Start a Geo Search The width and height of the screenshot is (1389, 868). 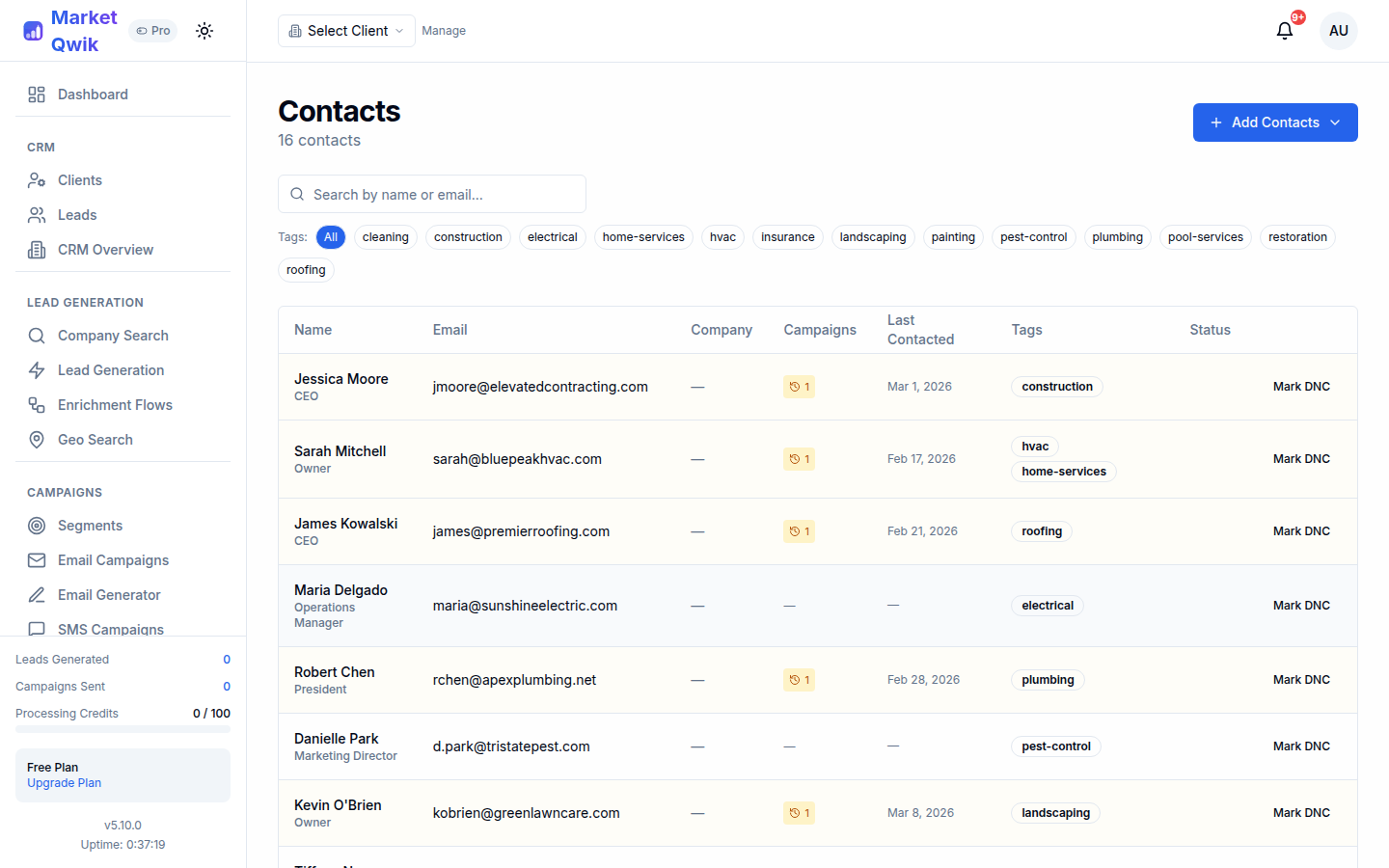click(94, 439)
